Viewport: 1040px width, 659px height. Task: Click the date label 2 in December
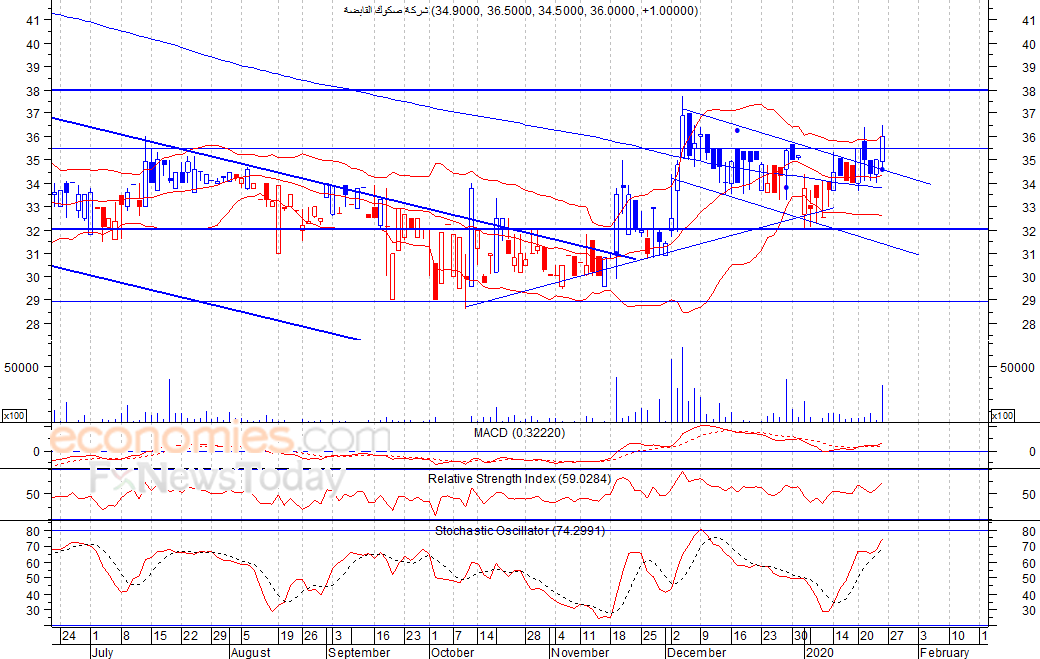[x=676, y=636]
